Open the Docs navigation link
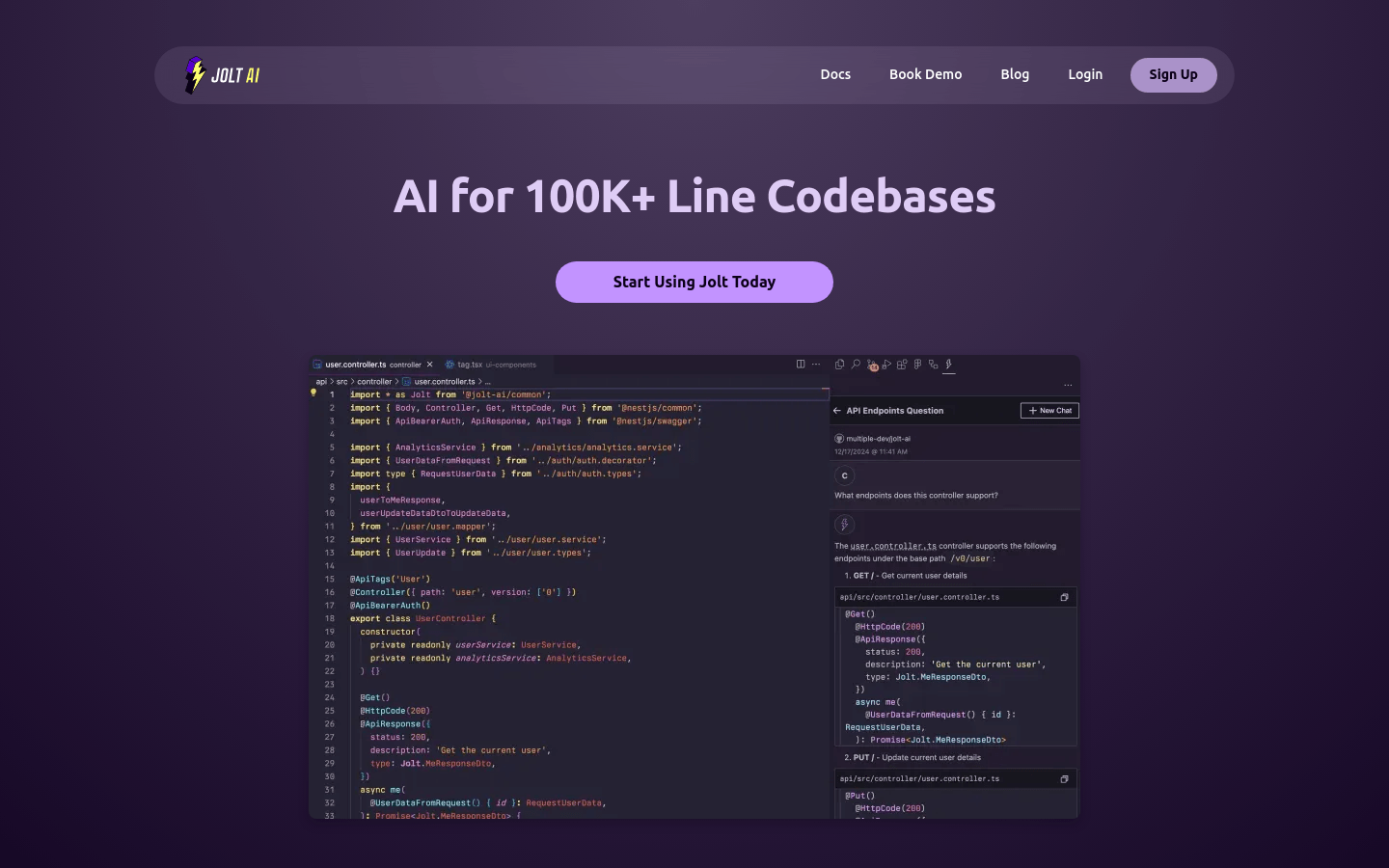 pos(835,74)
